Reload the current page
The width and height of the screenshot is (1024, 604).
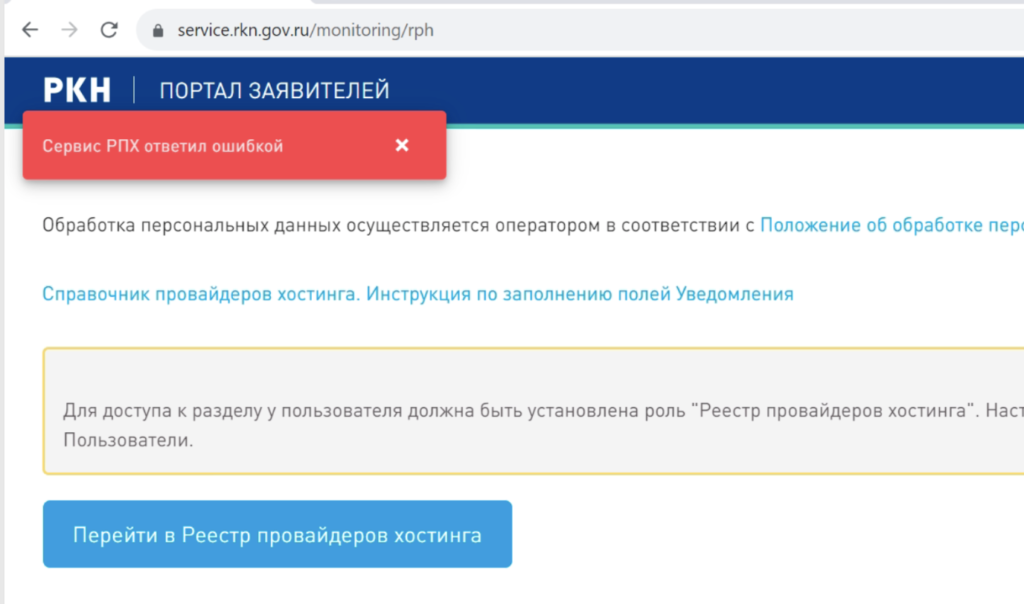coord(109,30)
